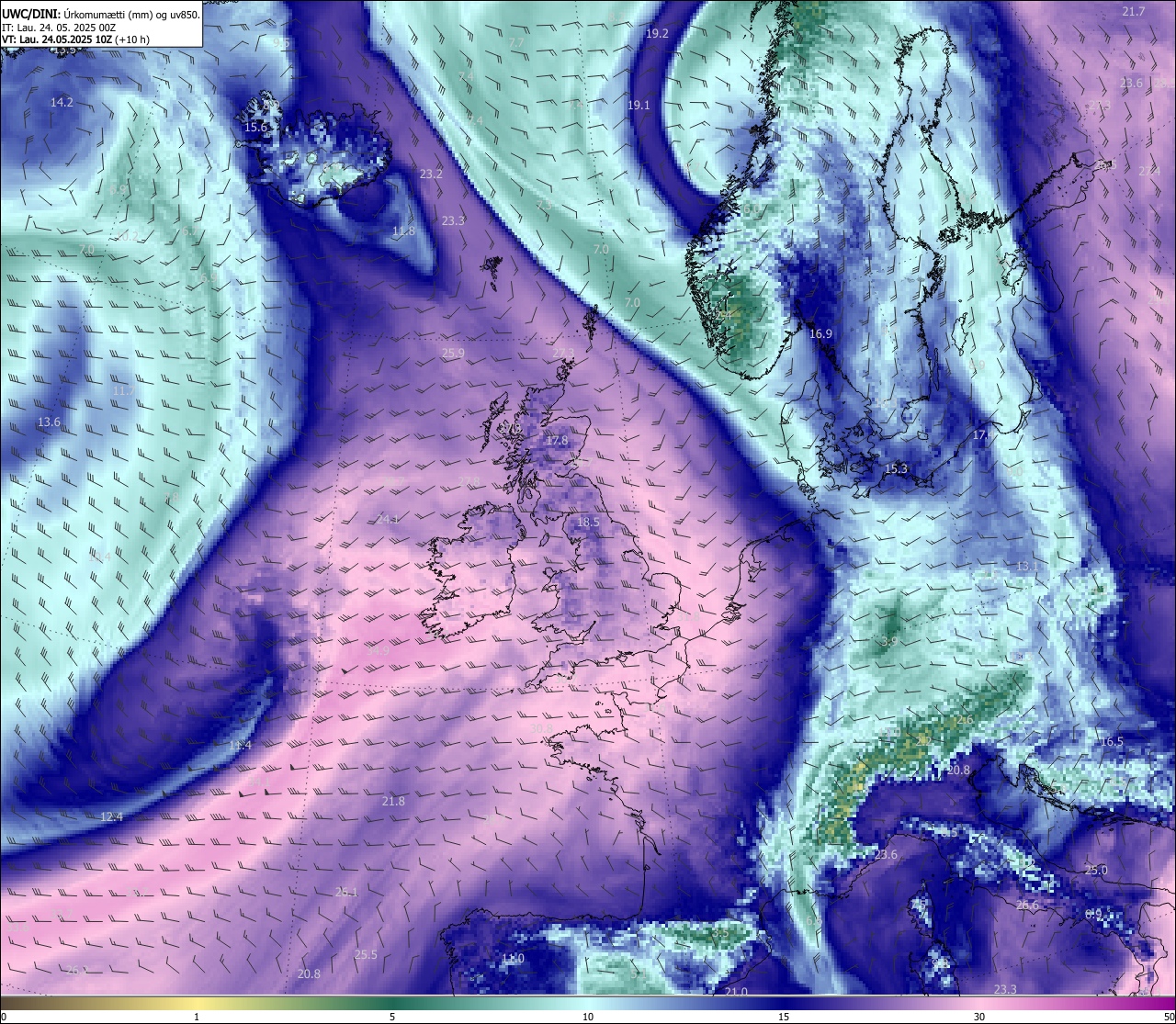Click the map value 25.9
Image resolution: width=1176 pixels, height=1024 pixels.
[453, 354]
